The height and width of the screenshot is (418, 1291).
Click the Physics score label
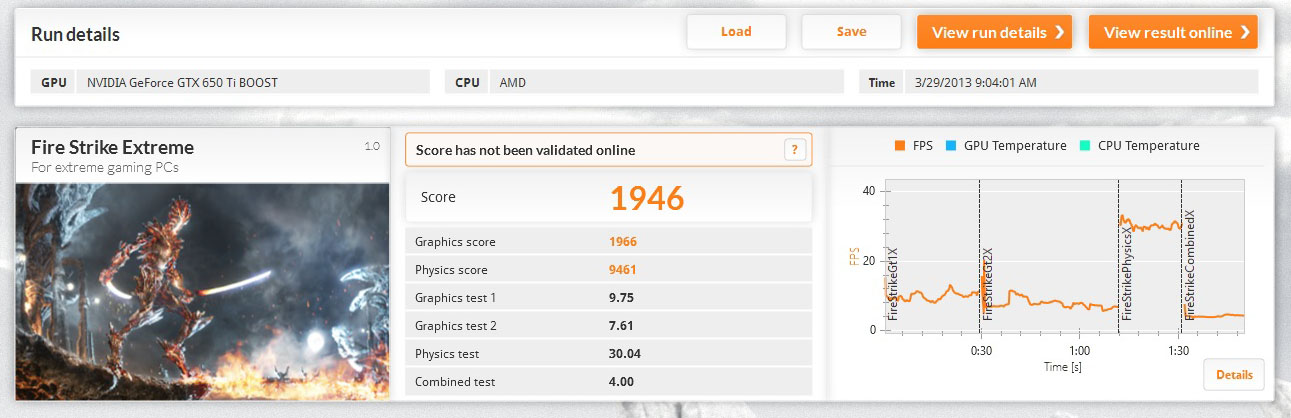451,270
